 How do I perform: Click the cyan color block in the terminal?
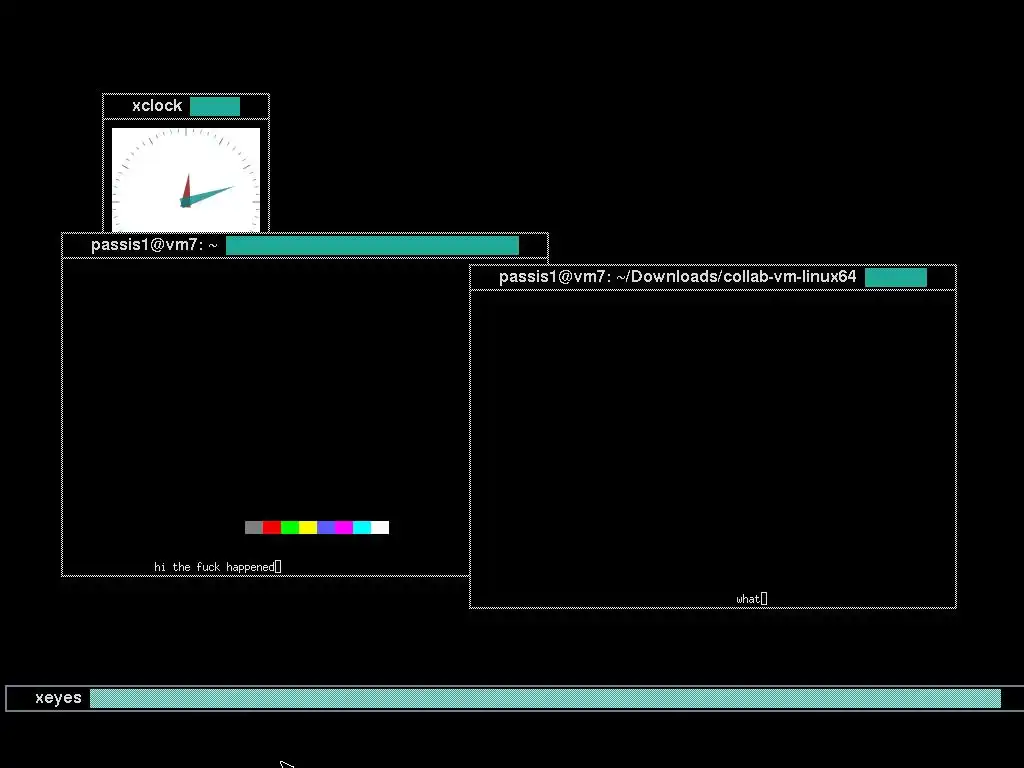pos(362,528)
